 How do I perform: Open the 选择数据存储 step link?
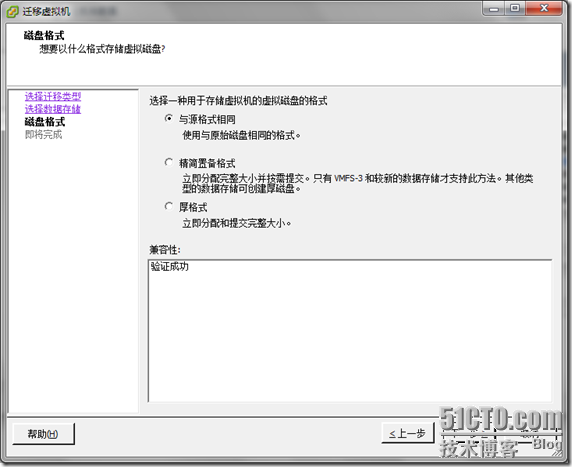[x=53, y=109]
